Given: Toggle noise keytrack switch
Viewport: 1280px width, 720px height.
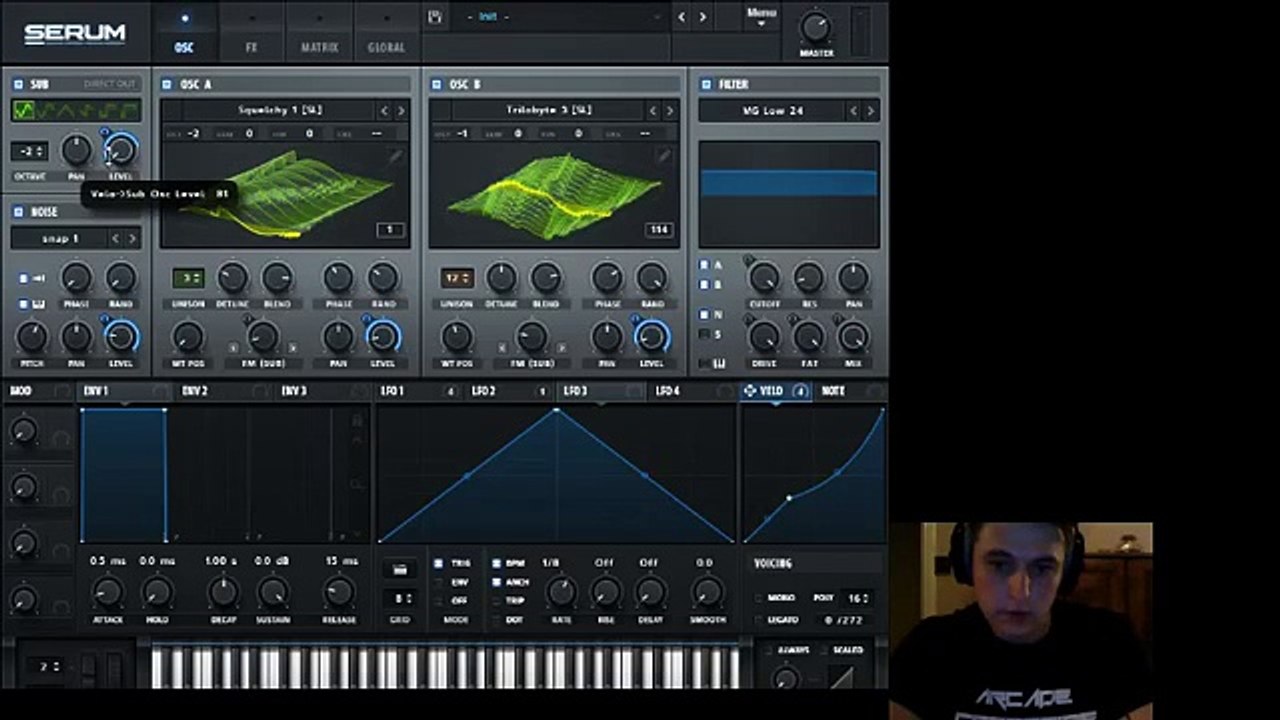Looking at the screenshot, I should [24, 303].
